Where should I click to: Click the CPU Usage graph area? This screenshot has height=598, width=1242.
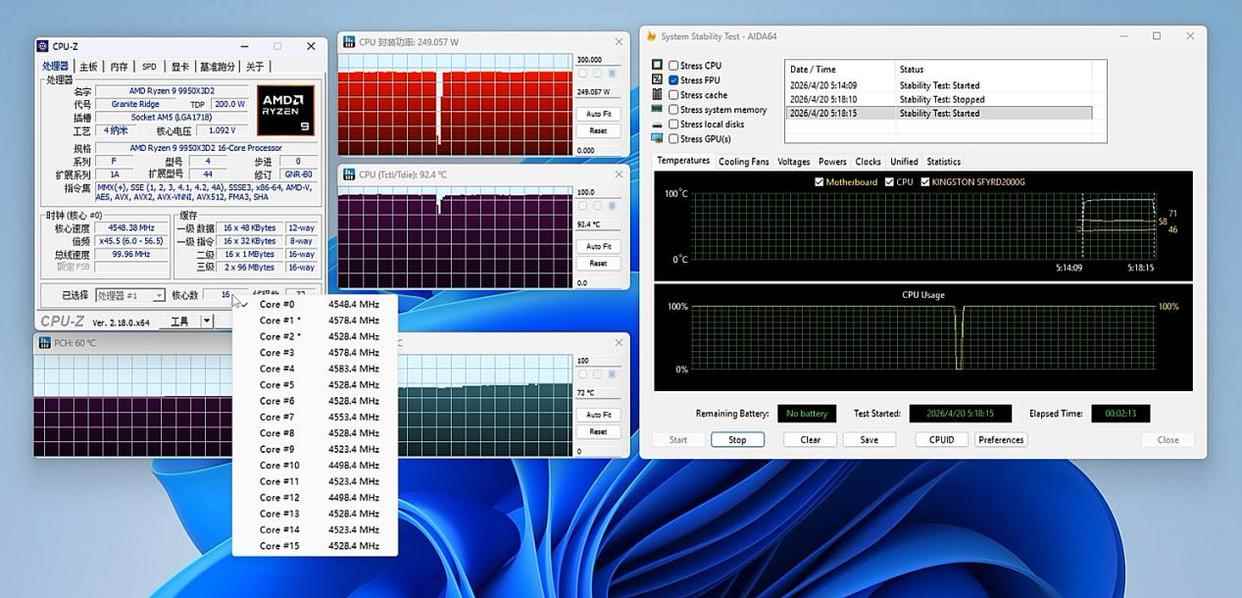[x=923, y=338]
